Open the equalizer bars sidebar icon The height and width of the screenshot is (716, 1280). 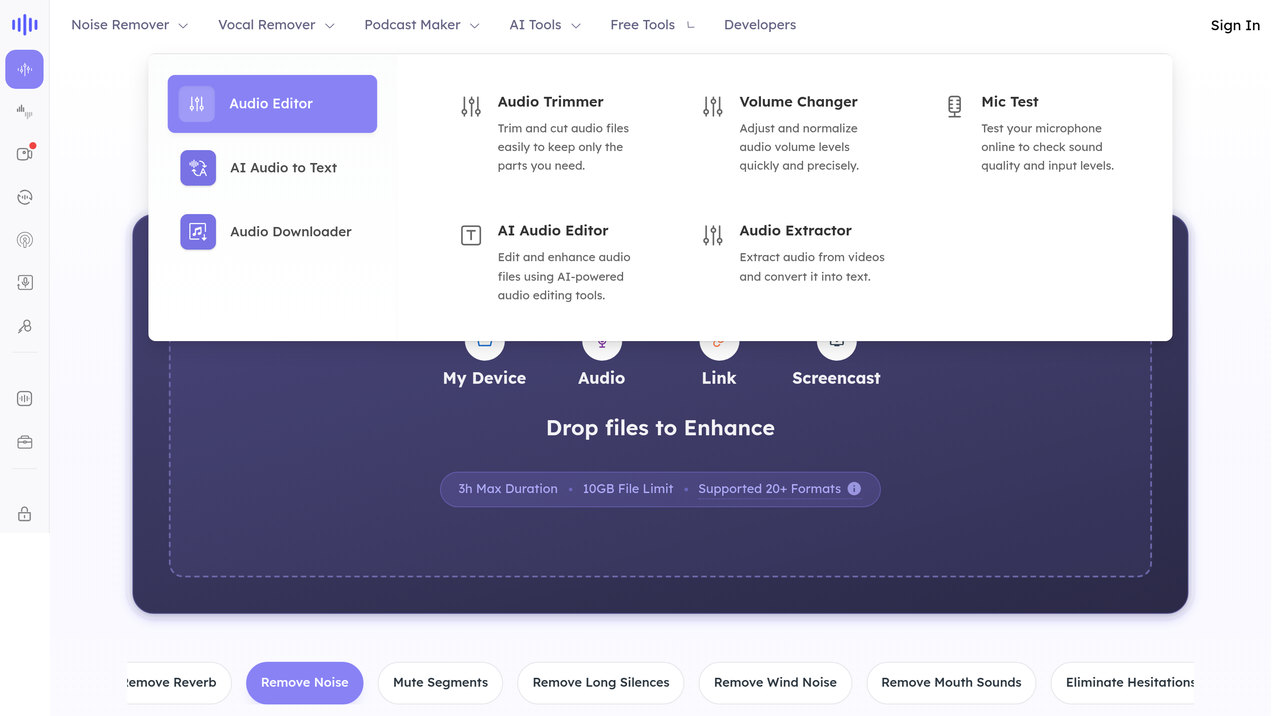(25, 112)
